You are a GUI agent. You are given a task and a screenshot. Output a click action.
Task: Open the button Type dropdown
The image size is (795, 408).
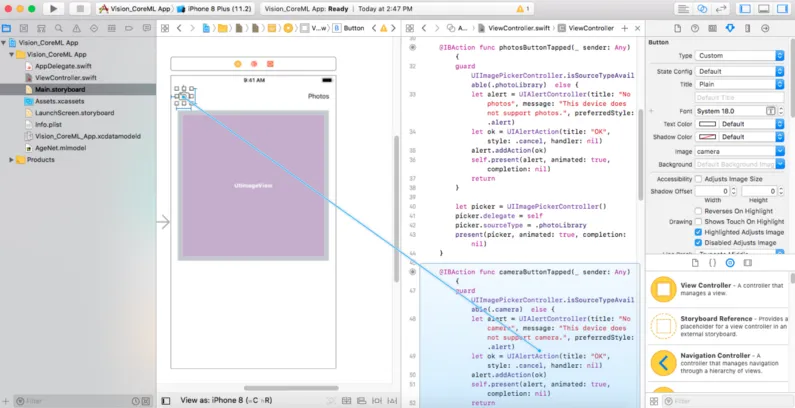tap(739, 56)
